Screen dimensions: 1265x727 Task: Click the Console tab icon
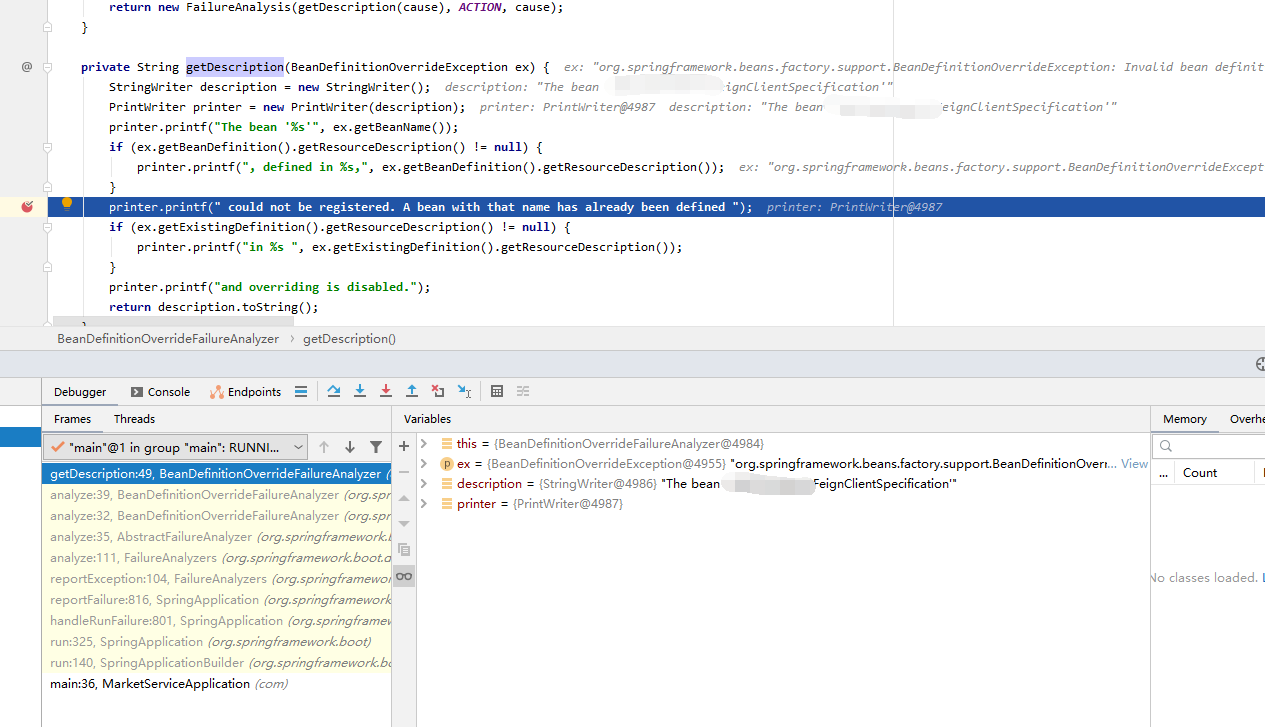click(137, 392)
